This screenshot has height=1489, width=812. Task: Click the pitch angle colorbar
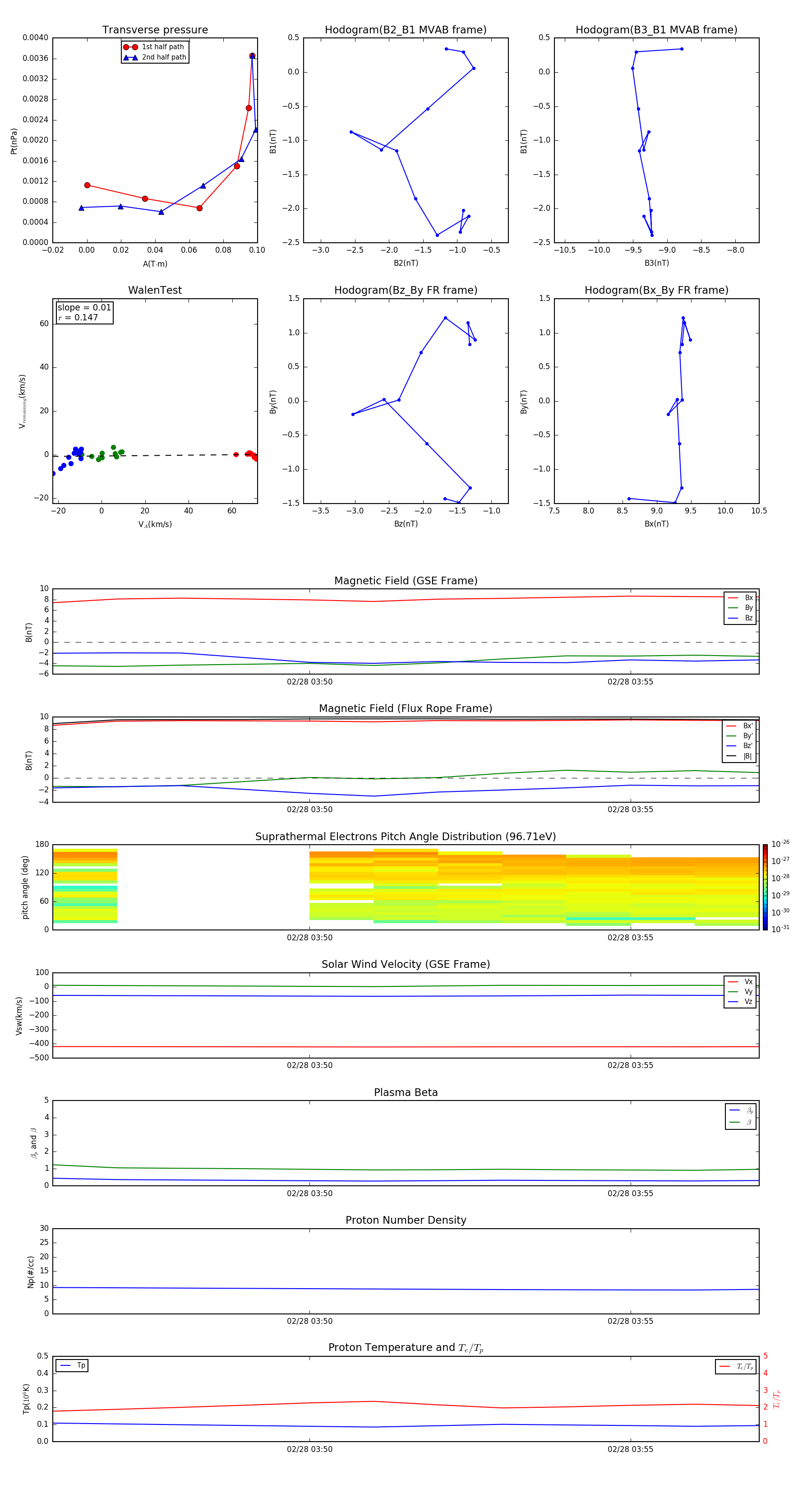[765, 887]
